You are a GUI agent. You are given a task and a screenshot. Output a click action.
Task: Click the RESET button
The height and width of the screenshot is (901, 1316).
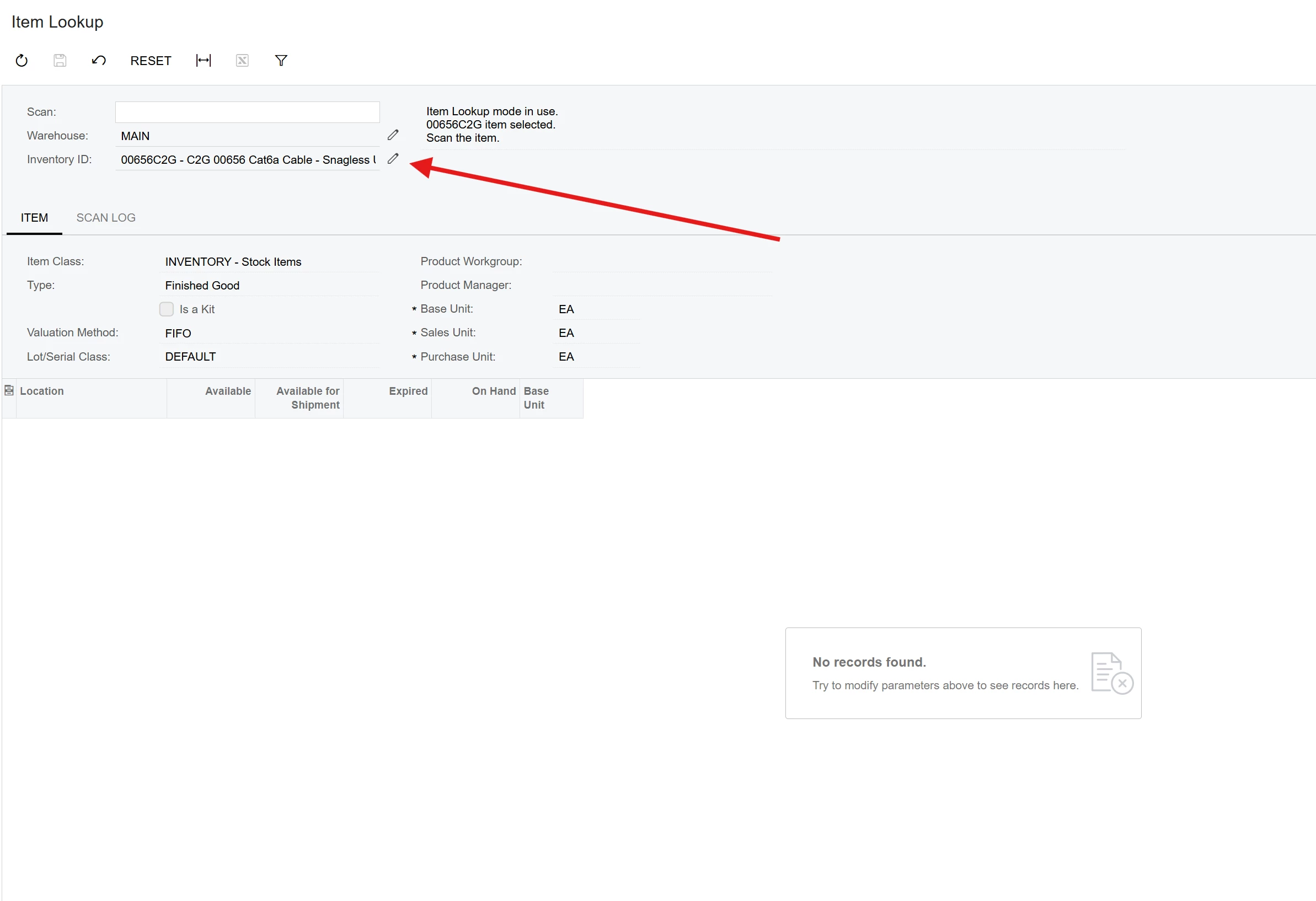point(151,61)
